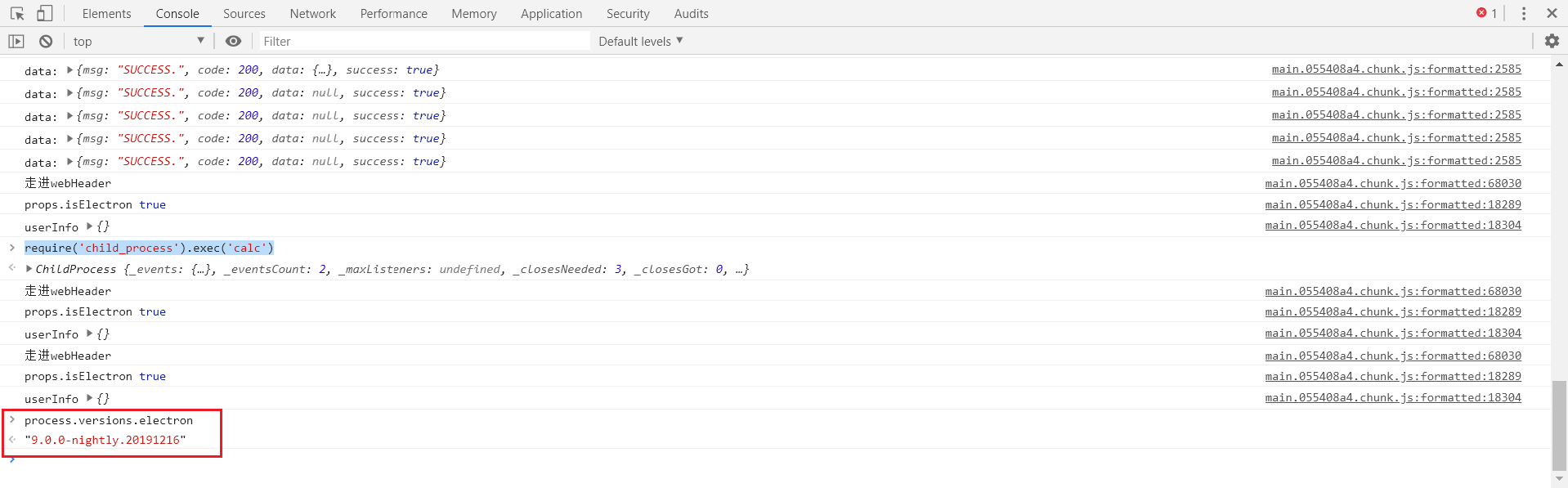Open the fifth formatted:2585 source link
1568x488 pixels.
coord(1396,160)
